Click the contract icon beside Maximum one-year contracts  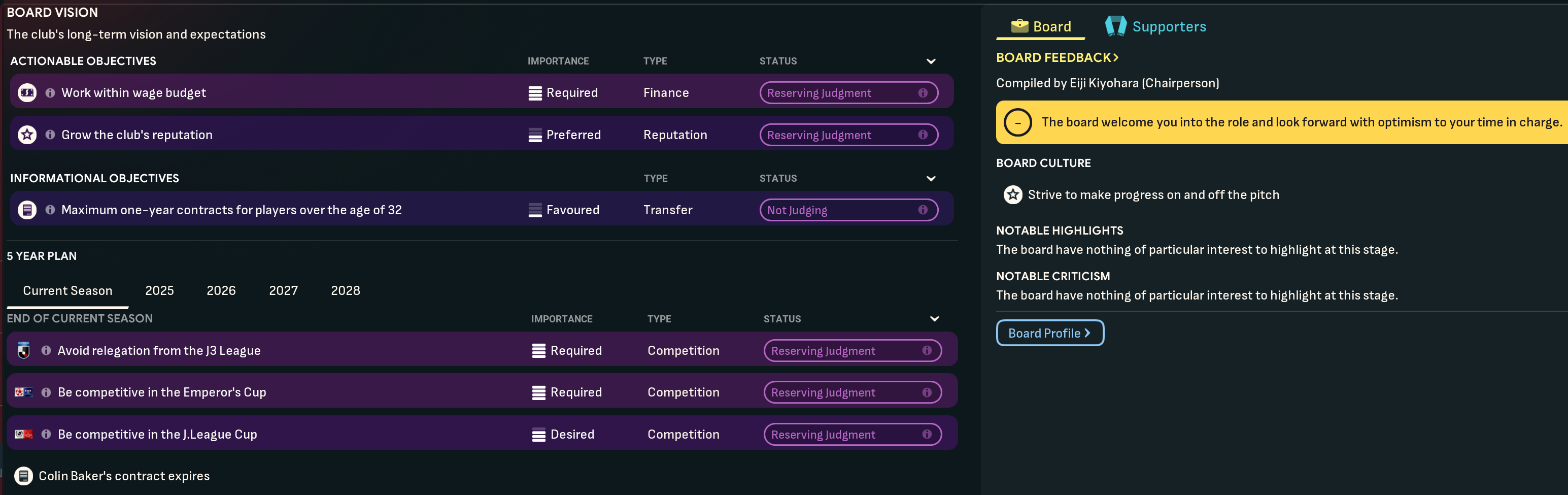27,210
